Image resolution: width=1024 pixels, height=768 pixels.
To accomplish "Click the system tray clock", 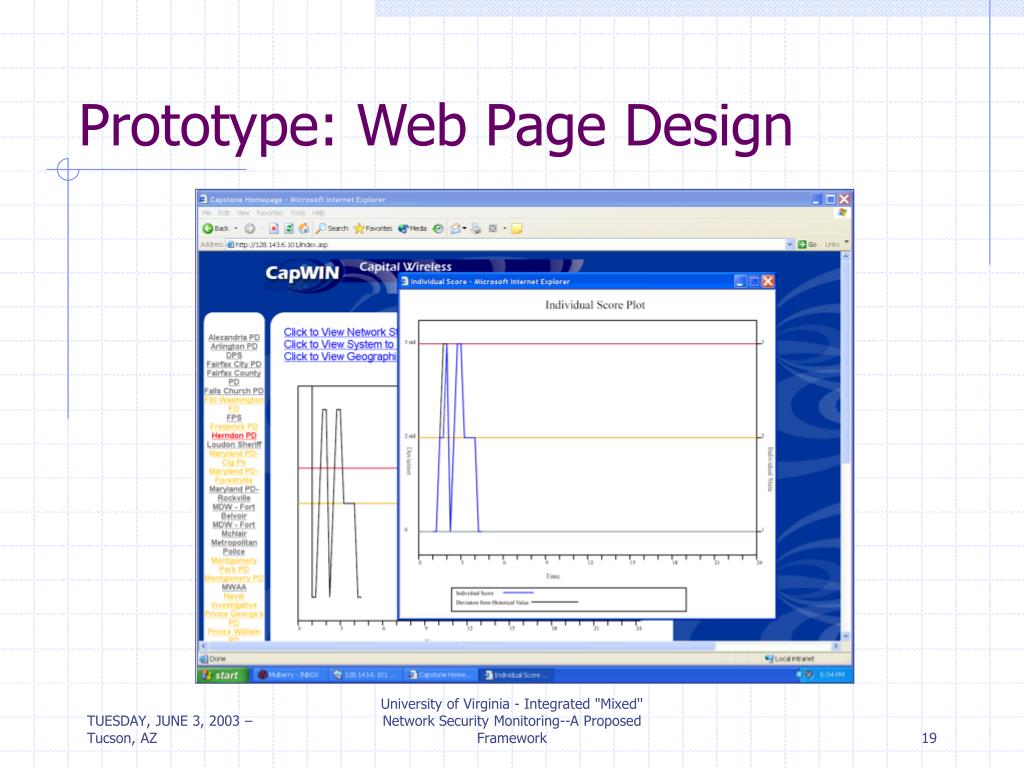I will pos(832,675).
